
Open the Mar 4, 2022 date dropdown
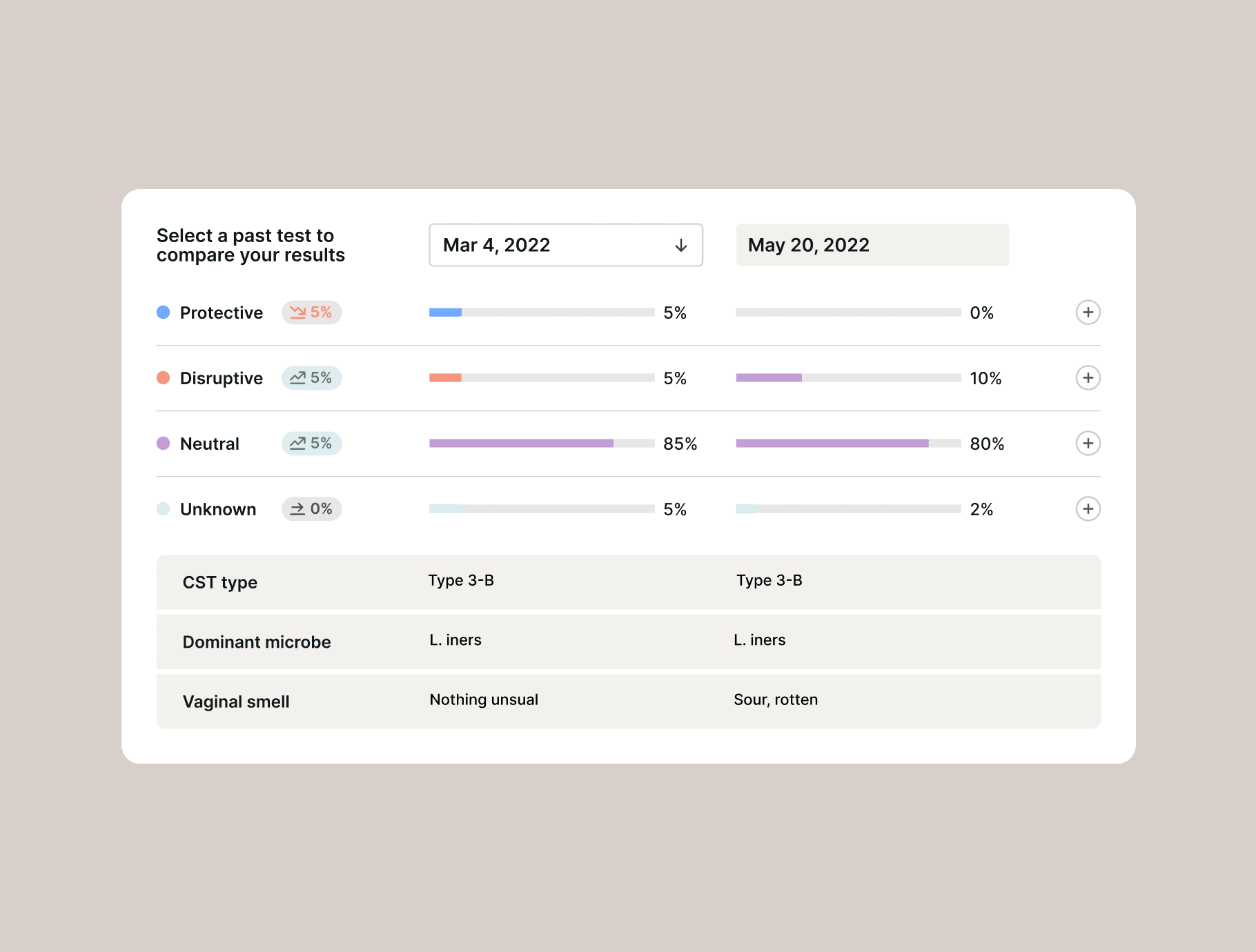(566, 245)
